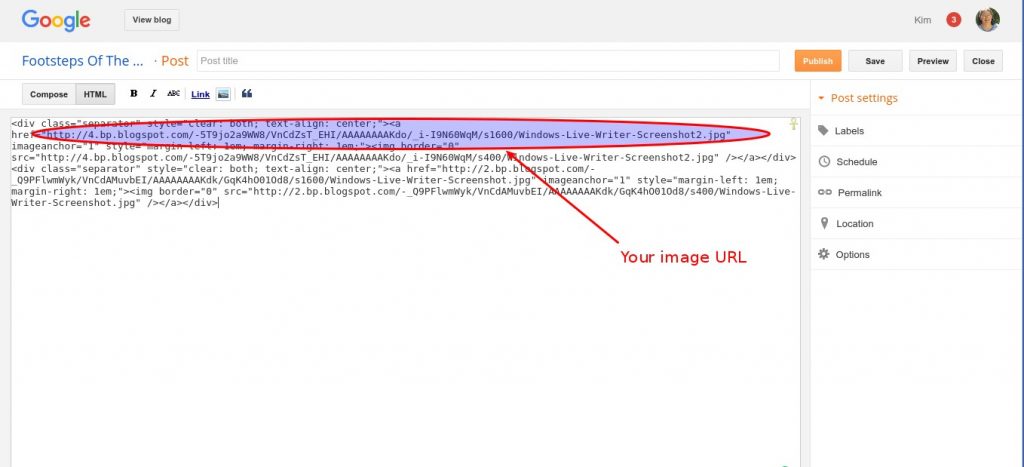Image resolution: width=1024 pixels, height=467 pixels.
Task: Click the strikethrough ABC icon
Action: click(x=173, y=93)
